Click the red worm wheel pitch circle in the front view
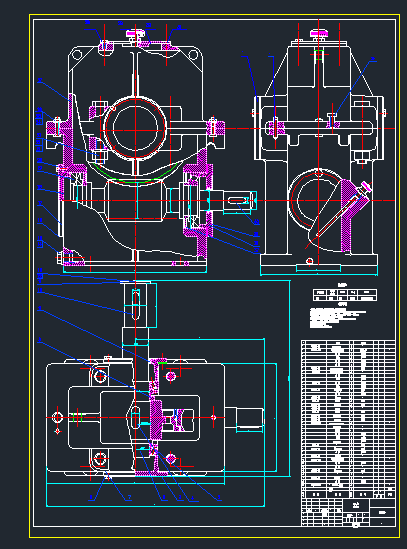Screen dimensions: 407x549 click(135, 128)
